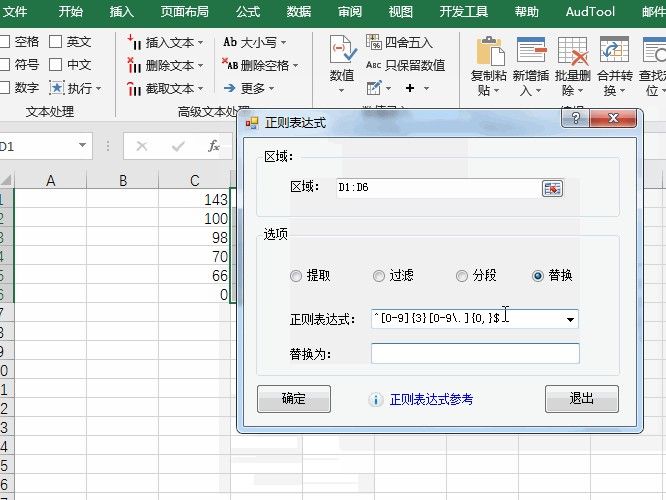Click the 退出 exit button
The height and width of the screenshot is (500, 666).
(x=581, y=399)
